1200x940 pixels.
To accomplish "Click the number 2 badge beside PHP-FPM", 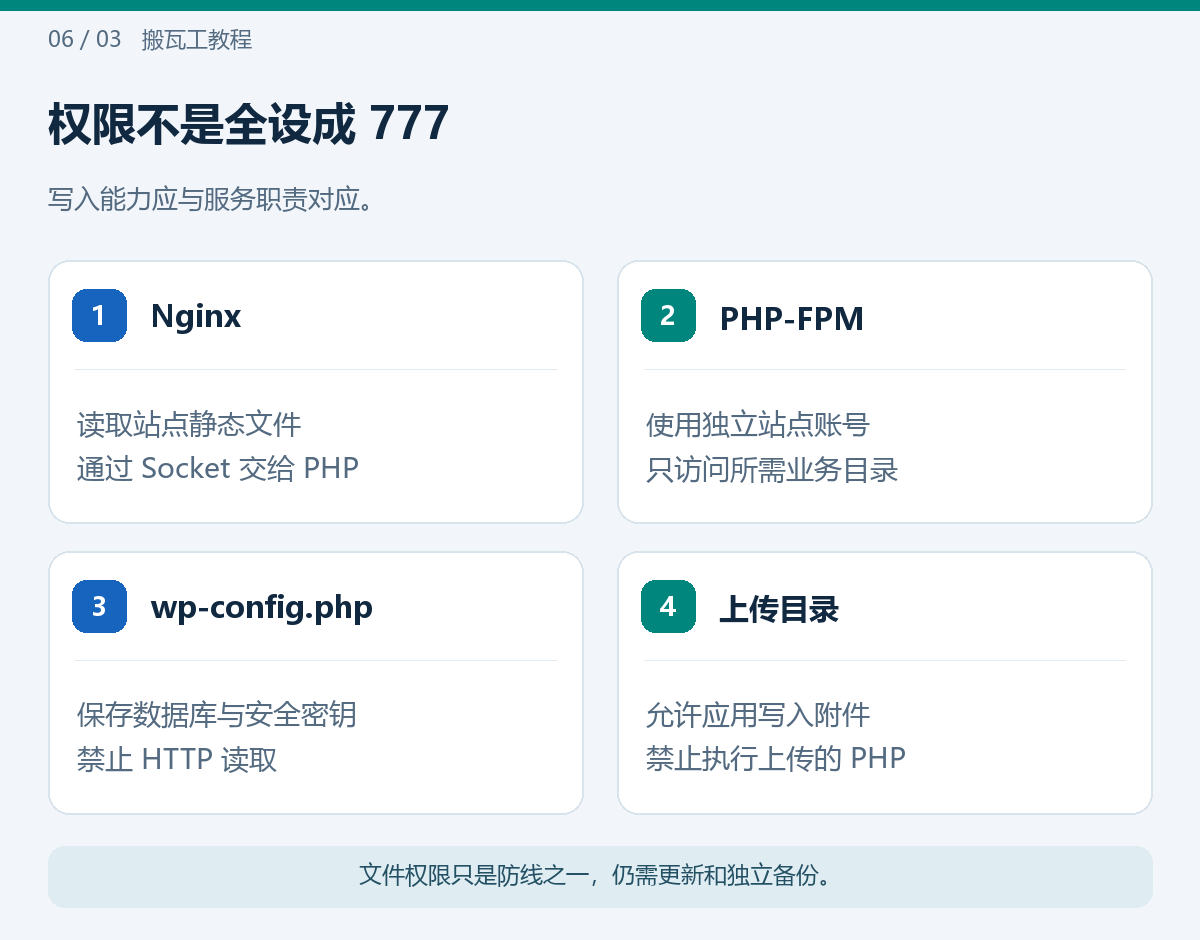I will click(668, 315).
